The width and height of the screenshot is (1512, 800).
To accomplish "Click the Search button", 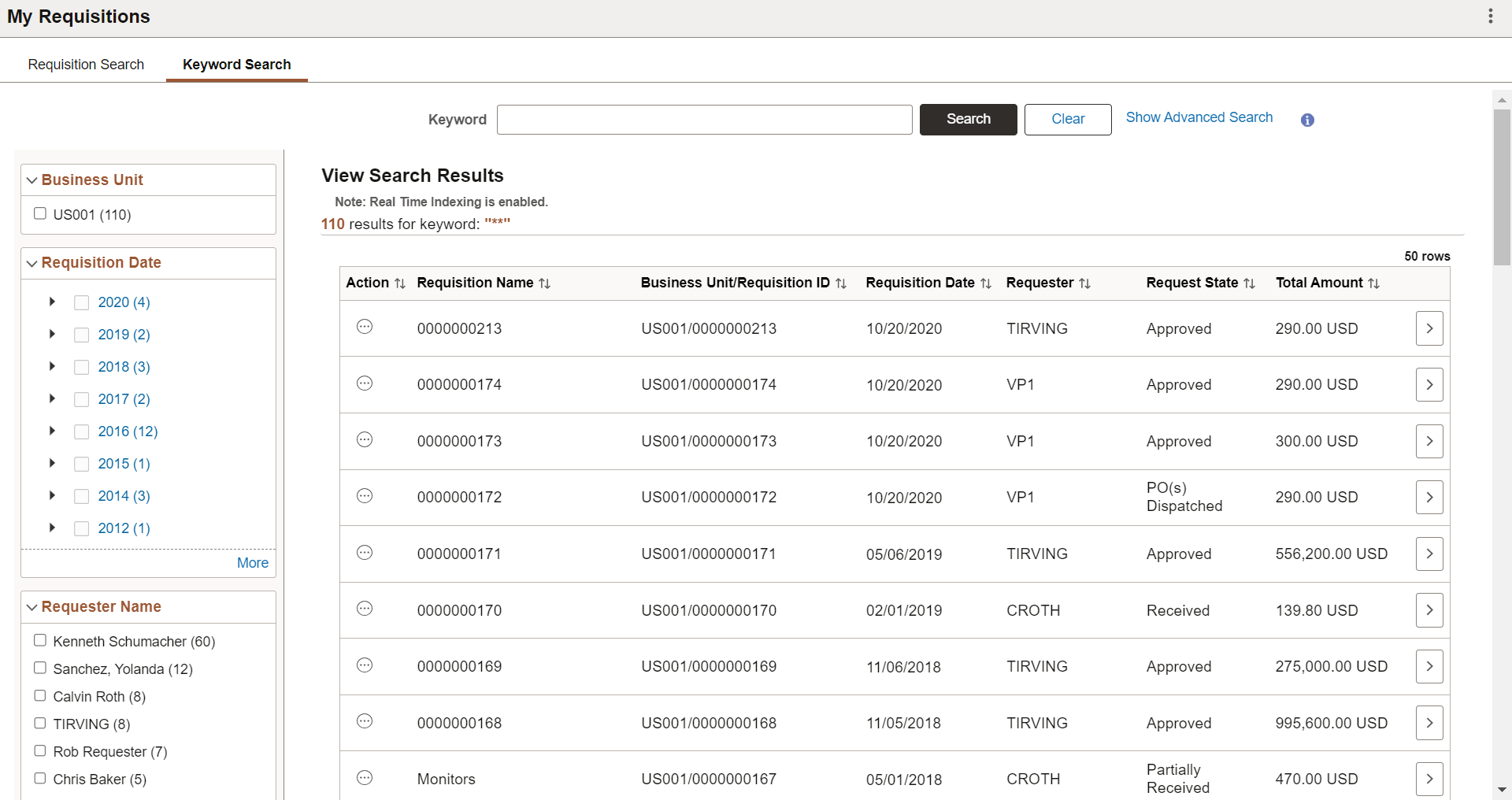I will click(x=967, y=119).
